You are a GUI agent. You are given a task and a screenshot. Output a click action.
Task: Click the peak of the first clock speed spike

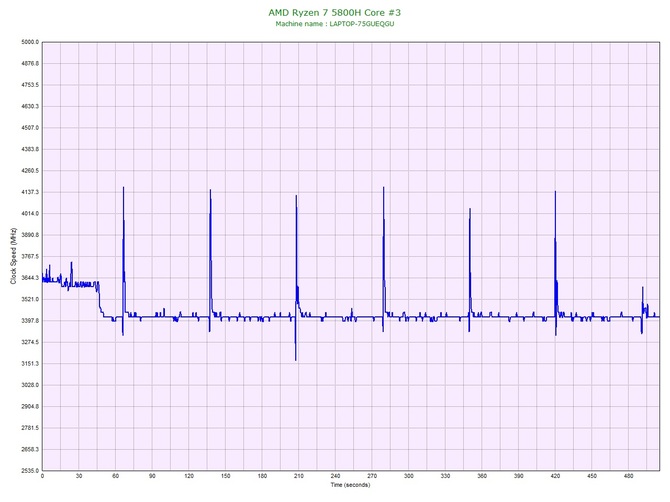point(123,187)
